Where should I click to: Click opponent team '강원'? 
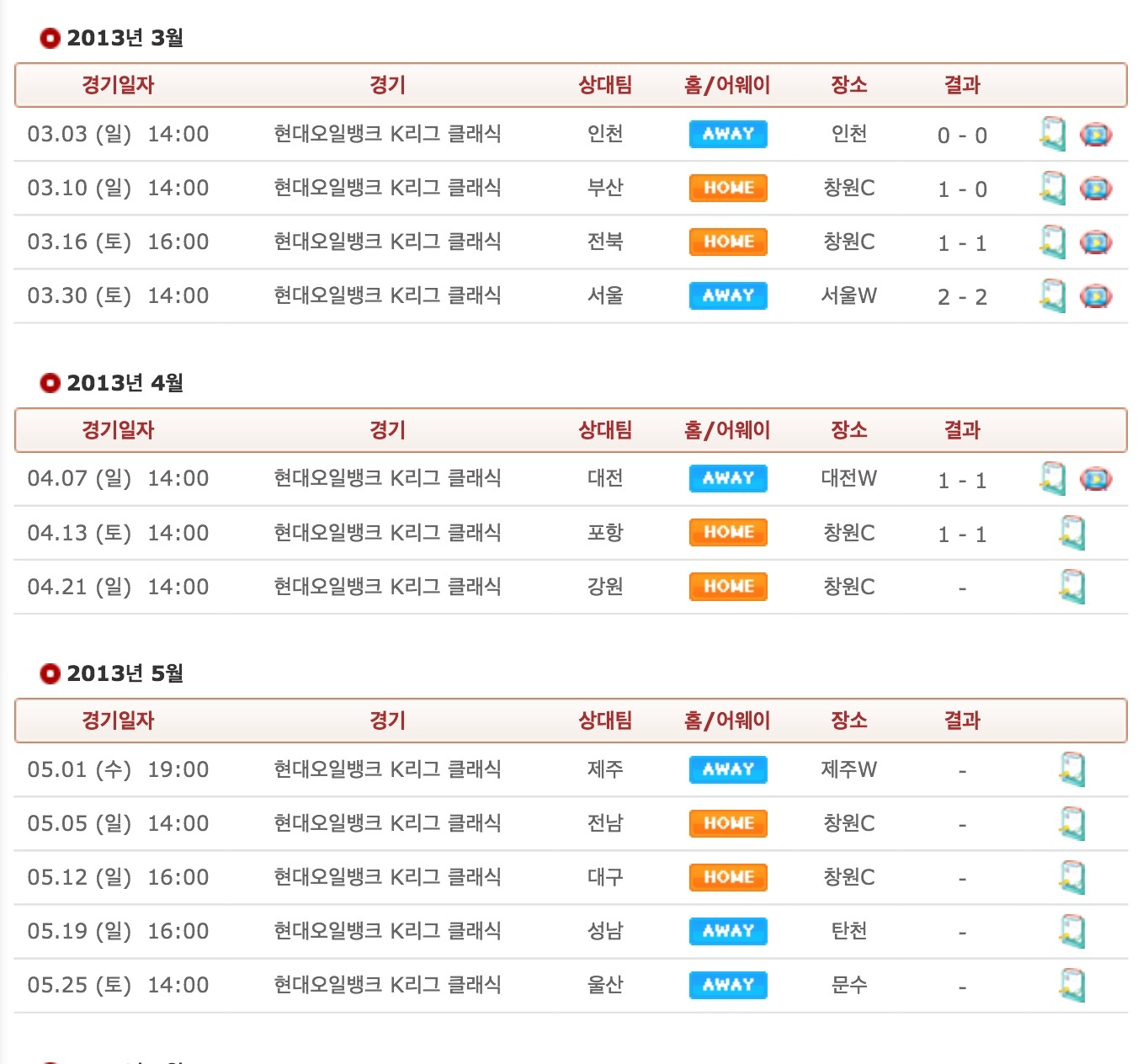coord(605,587)
